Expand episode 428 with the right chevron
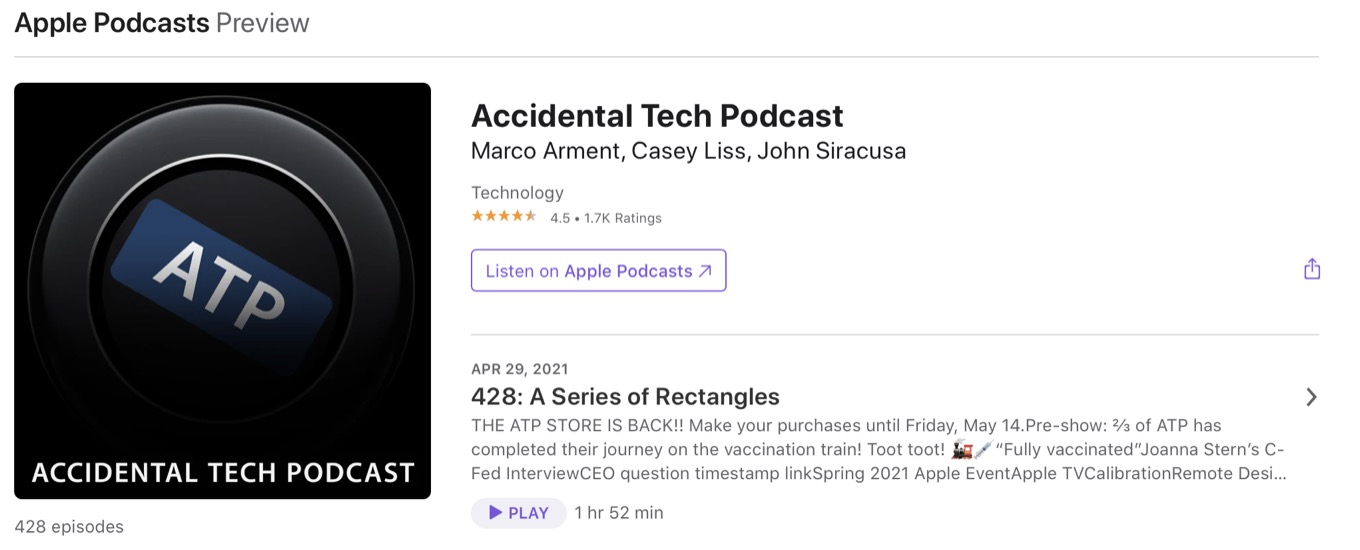The height and width of the screenshot is (550, 1360). [x=1311, y=397]
